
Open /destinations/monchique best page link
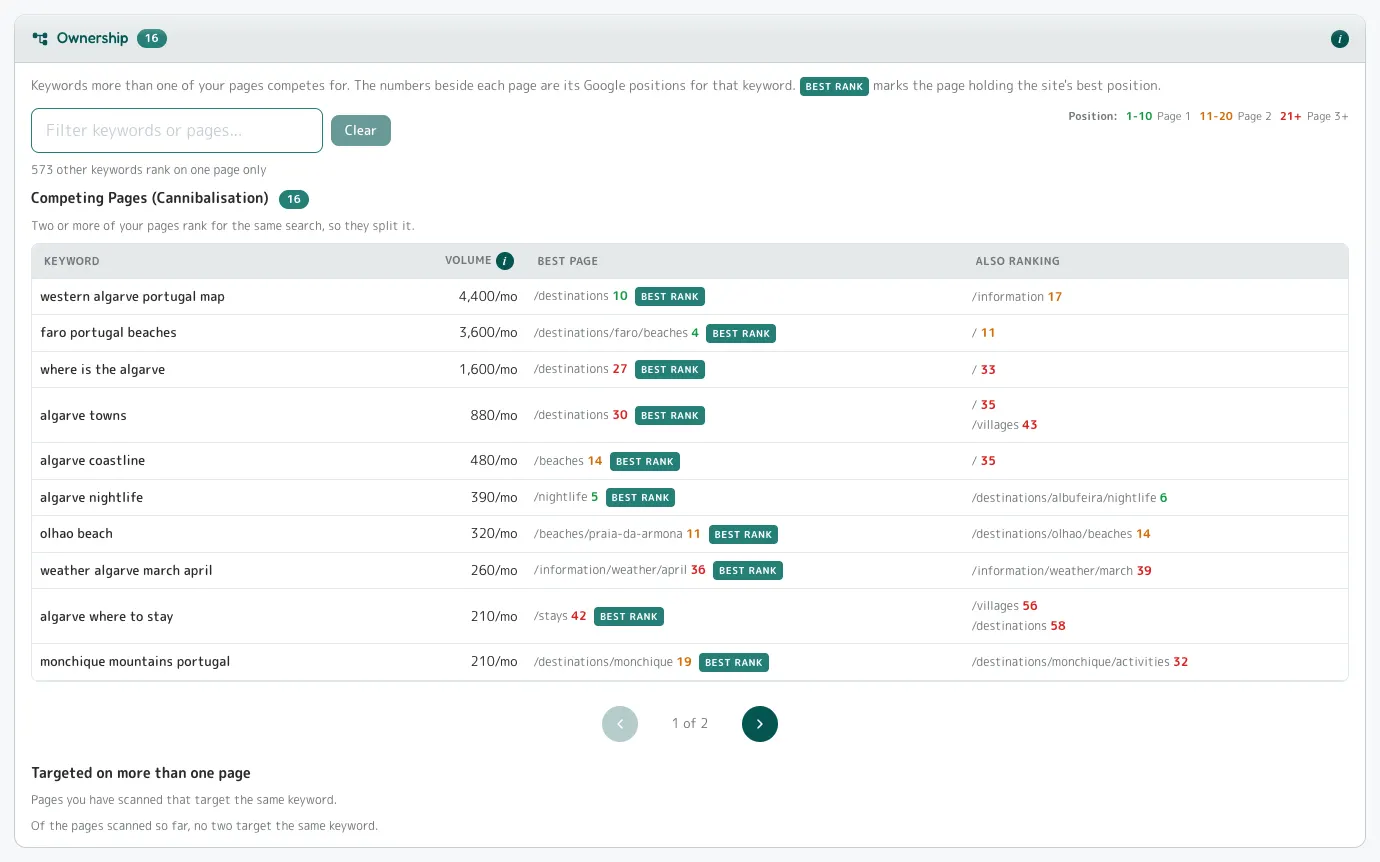pos(603,662)
